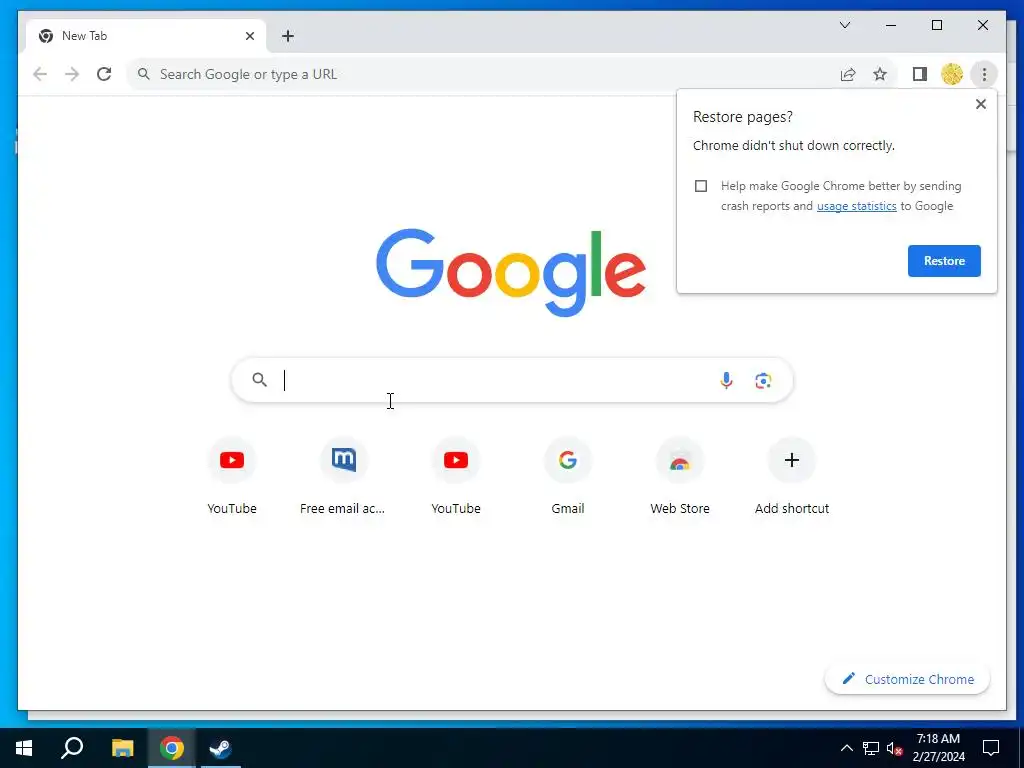The width and height of the screenshot is (1024, 768).
Task: Add a new shortcut tile
Action: [792, 477]
